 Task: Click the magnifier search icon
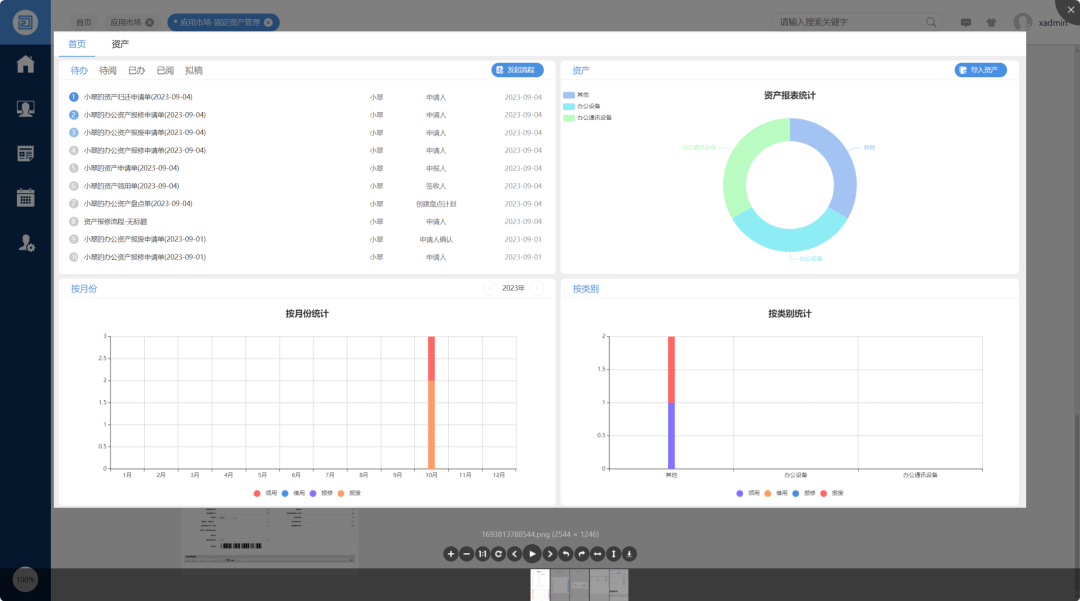[931, 22]
